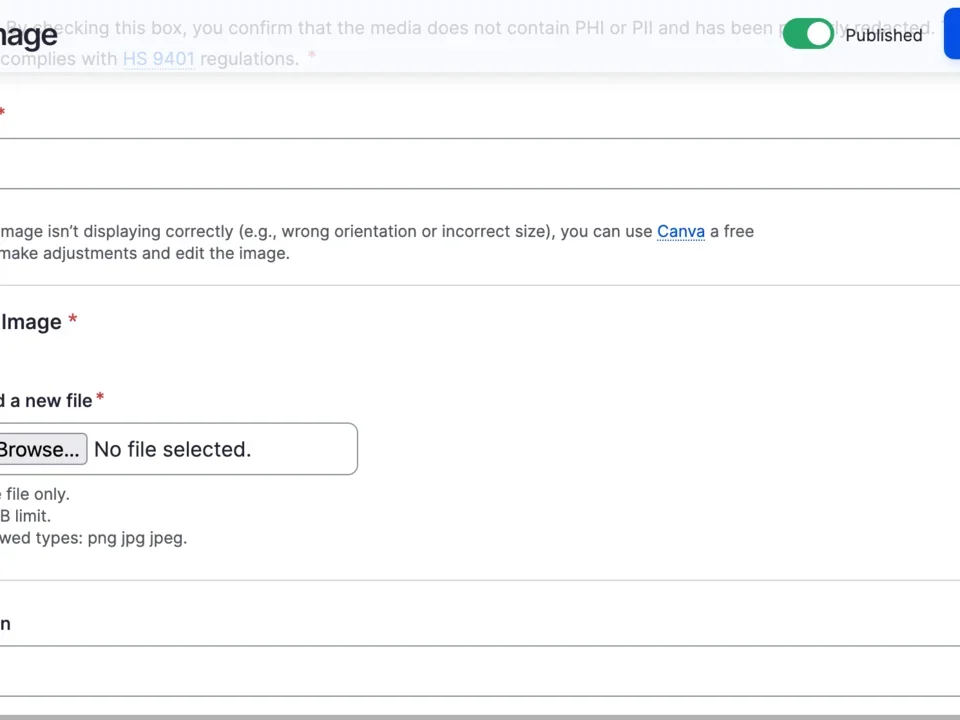Open the Canva link
This screenshot has width=960, height=720.
(x=681, y=231)
